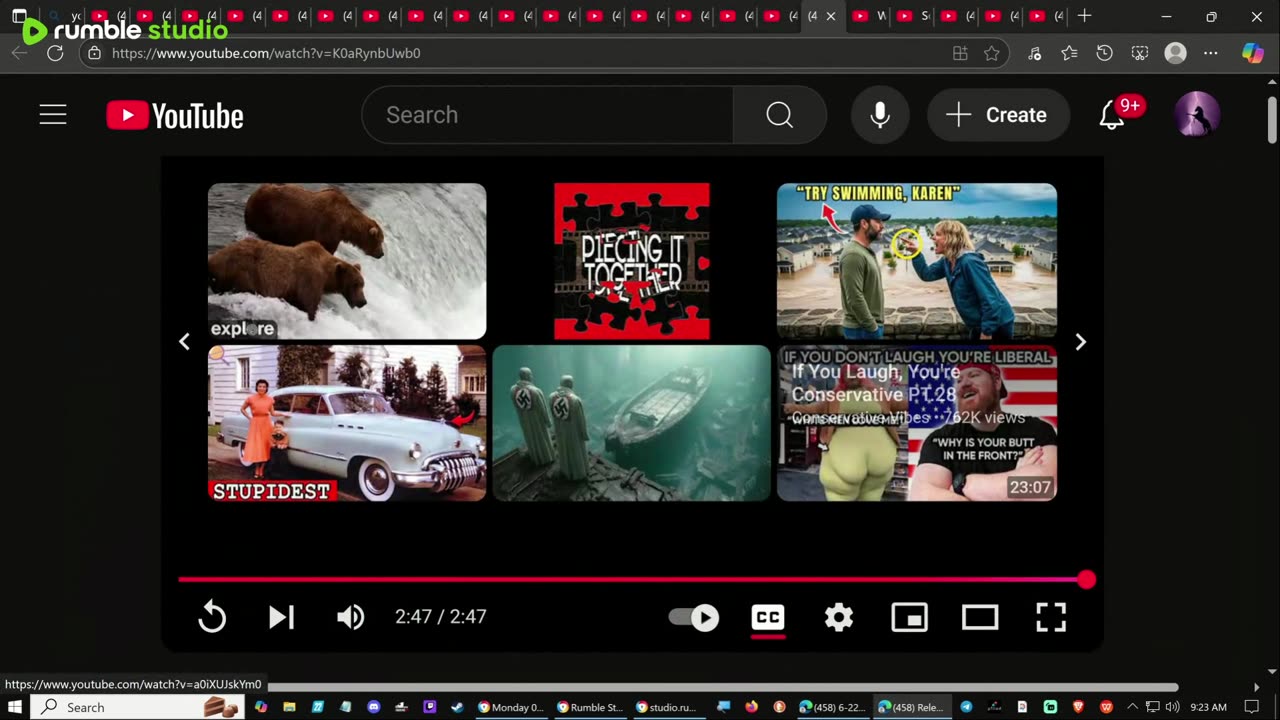Replay the finished video
Screen dimensions: 1280x720
click(x=212, y=617)
